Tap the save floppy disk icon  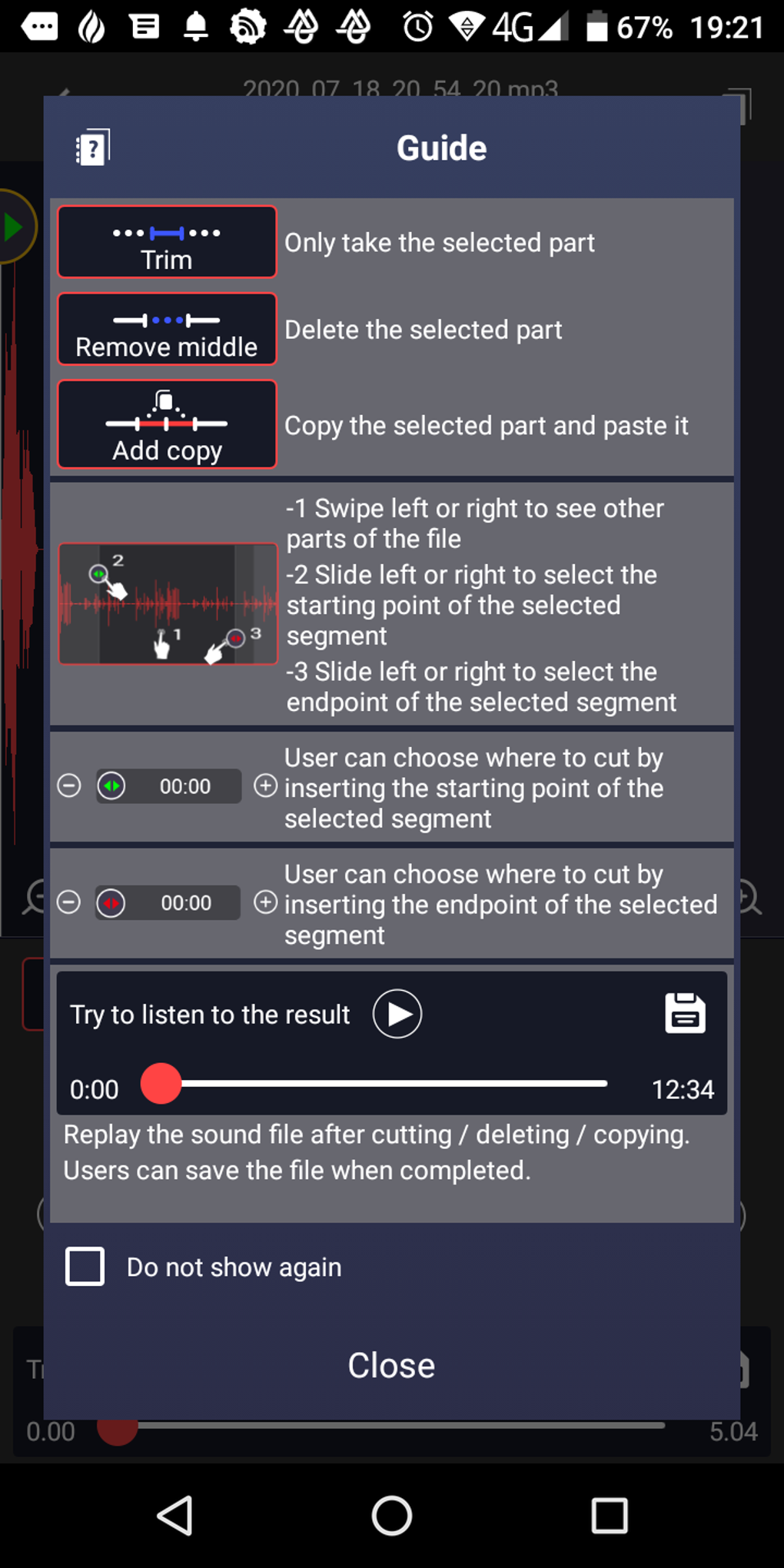[685, 1013]
